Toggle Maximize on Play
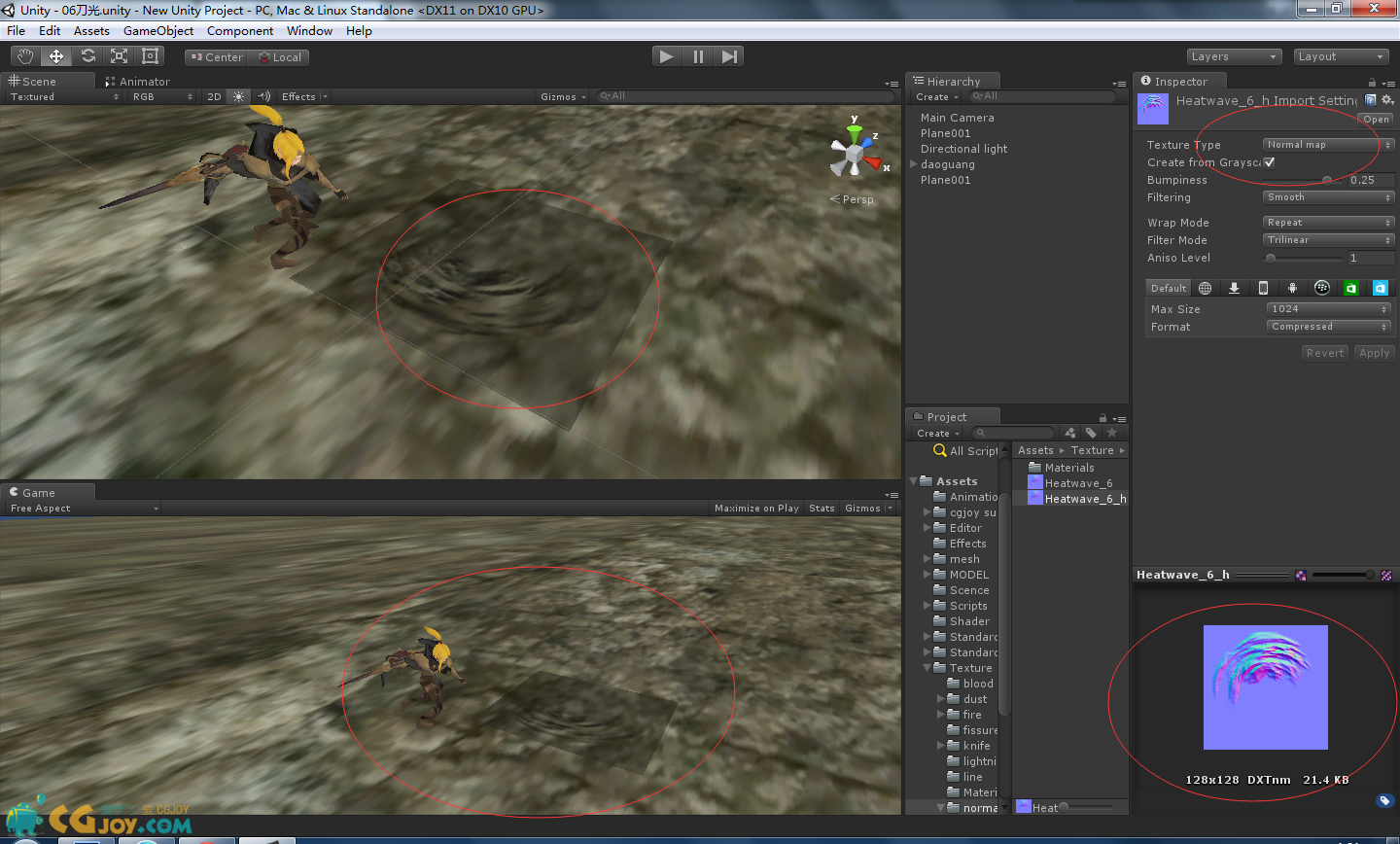1400x844 pixels. 756,508
